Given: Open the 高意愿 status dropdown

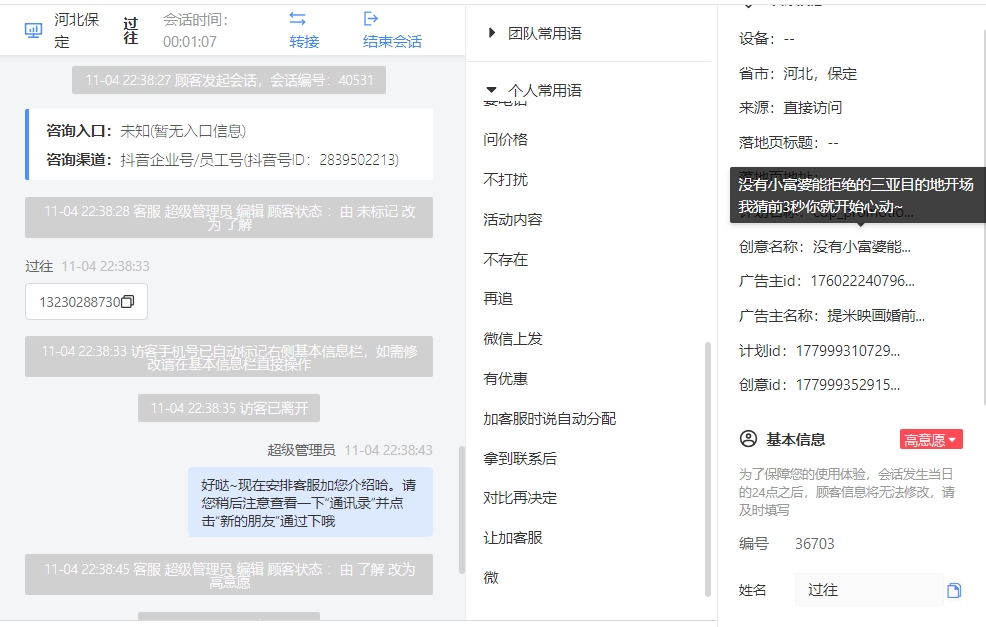Looking at the screenshot, I should point(931,440).
